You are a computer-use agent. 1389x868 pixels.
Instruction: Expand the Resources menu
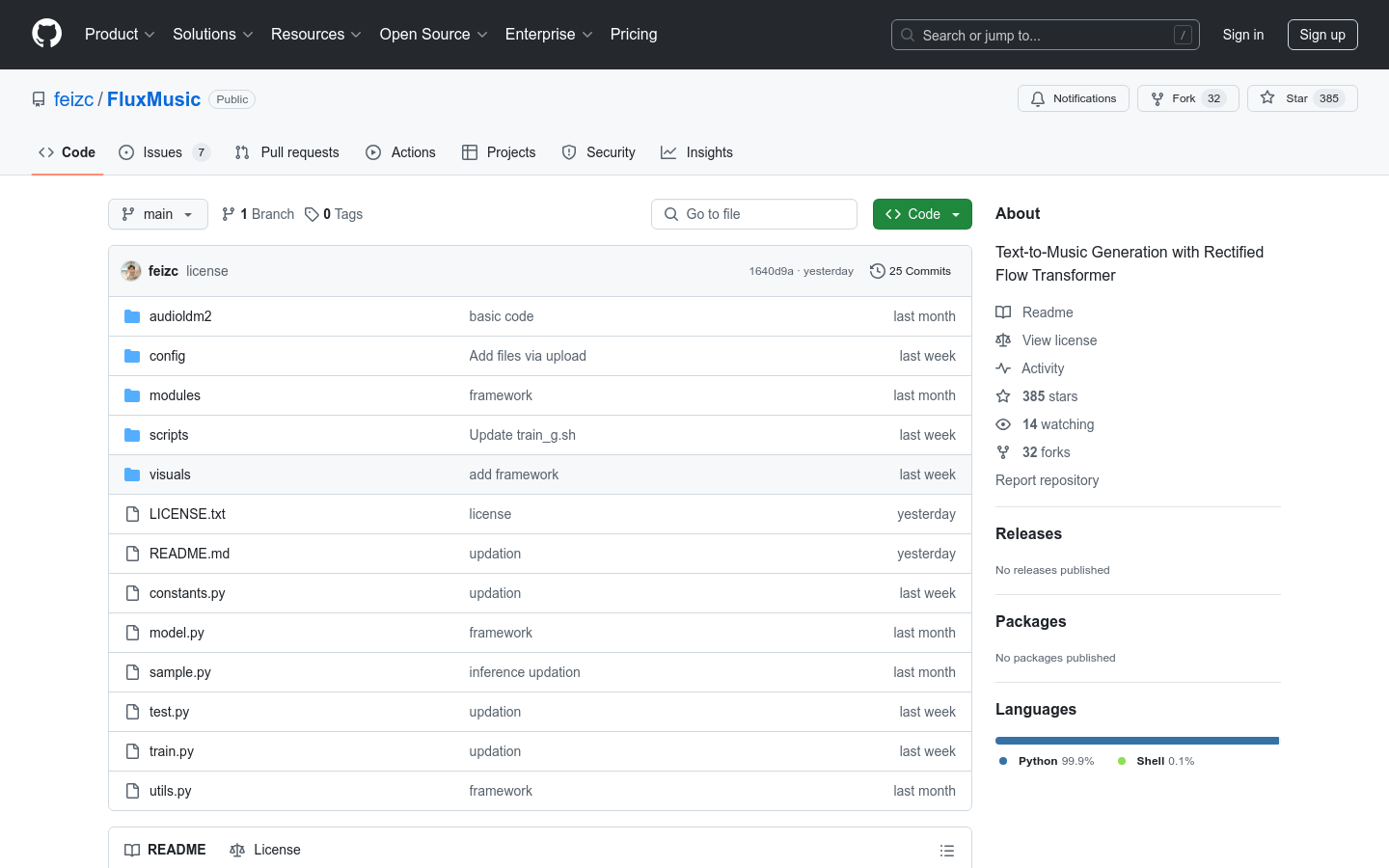[x=316, y=34]
